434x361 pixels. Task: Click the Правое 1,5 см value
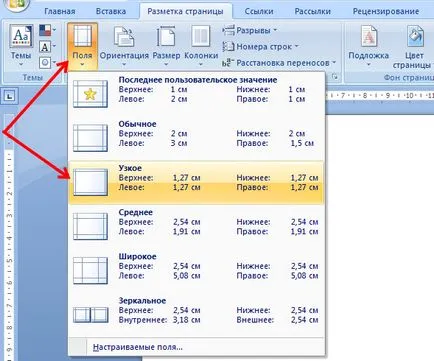click(x=302, y=143)
